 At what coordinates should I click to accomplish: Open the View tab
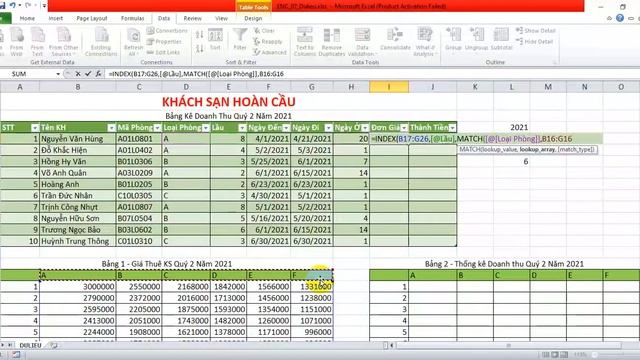pos(221,18)
